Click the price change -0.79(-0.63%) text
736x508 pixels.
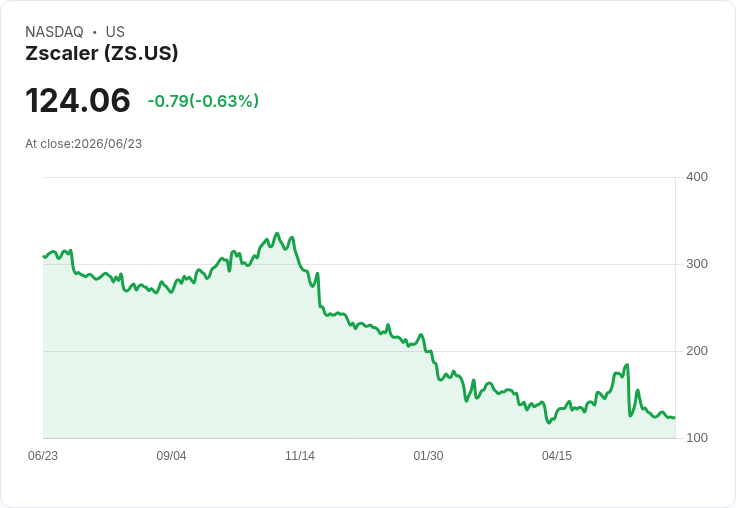[x=203, y=101]
